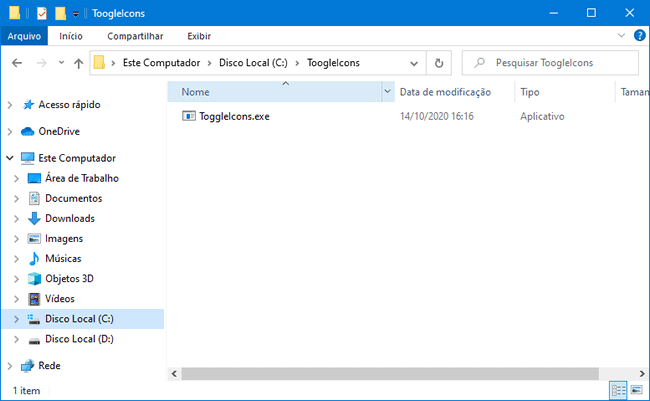Go up one folder level with the up arrow

point(78,63)
